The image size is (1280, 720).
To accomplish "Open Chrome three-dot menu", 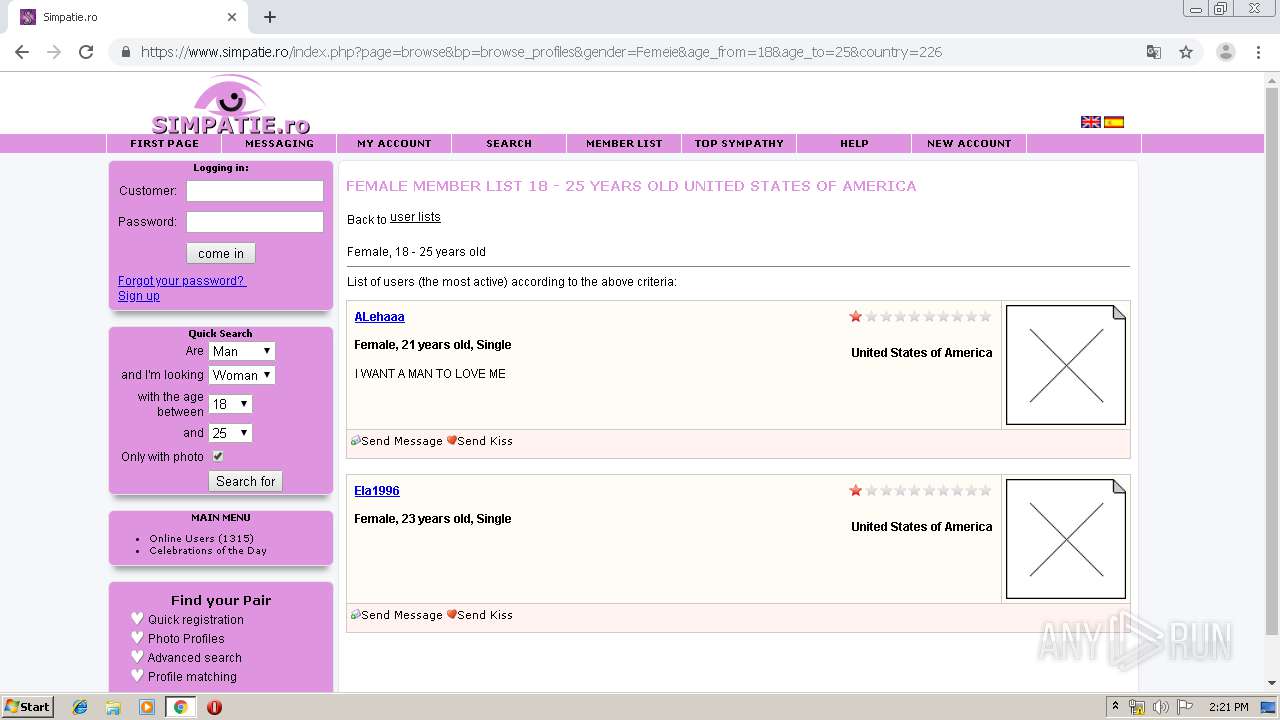I will [1258, 52].
